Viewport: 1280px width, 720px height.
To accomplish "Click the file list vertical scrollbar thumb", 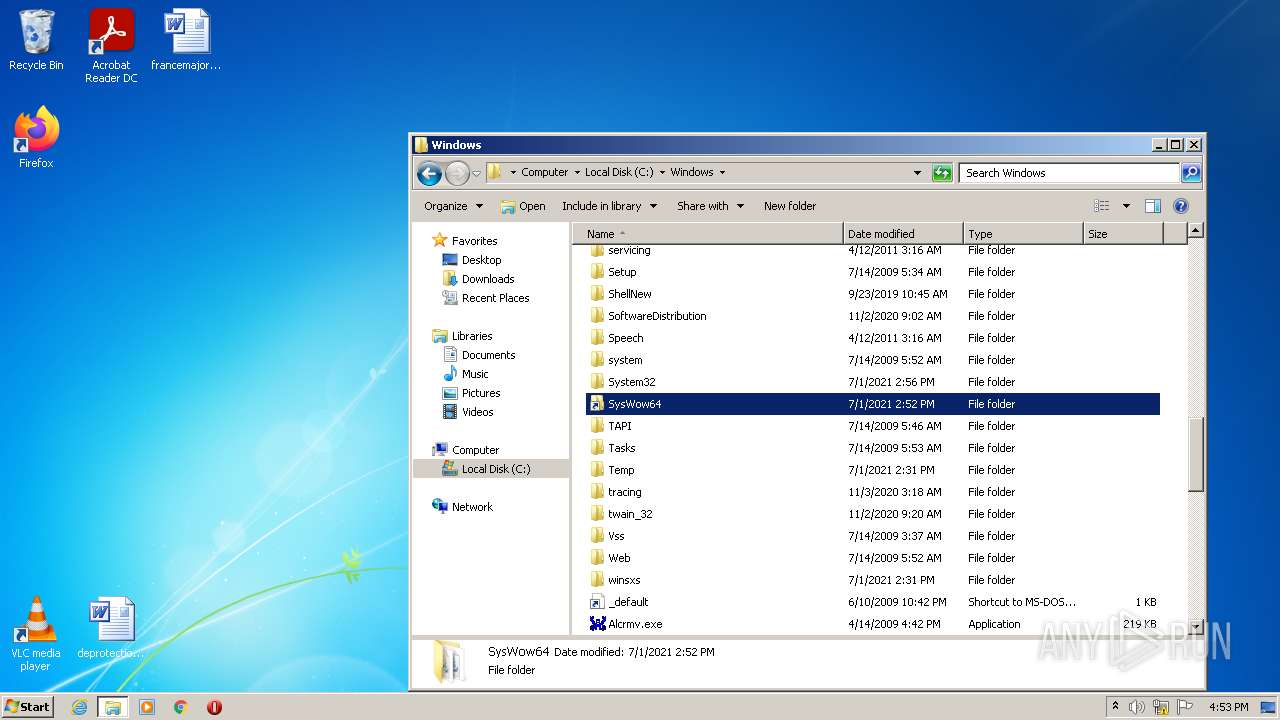I will pyautogui.click(x=1195, y=453).
